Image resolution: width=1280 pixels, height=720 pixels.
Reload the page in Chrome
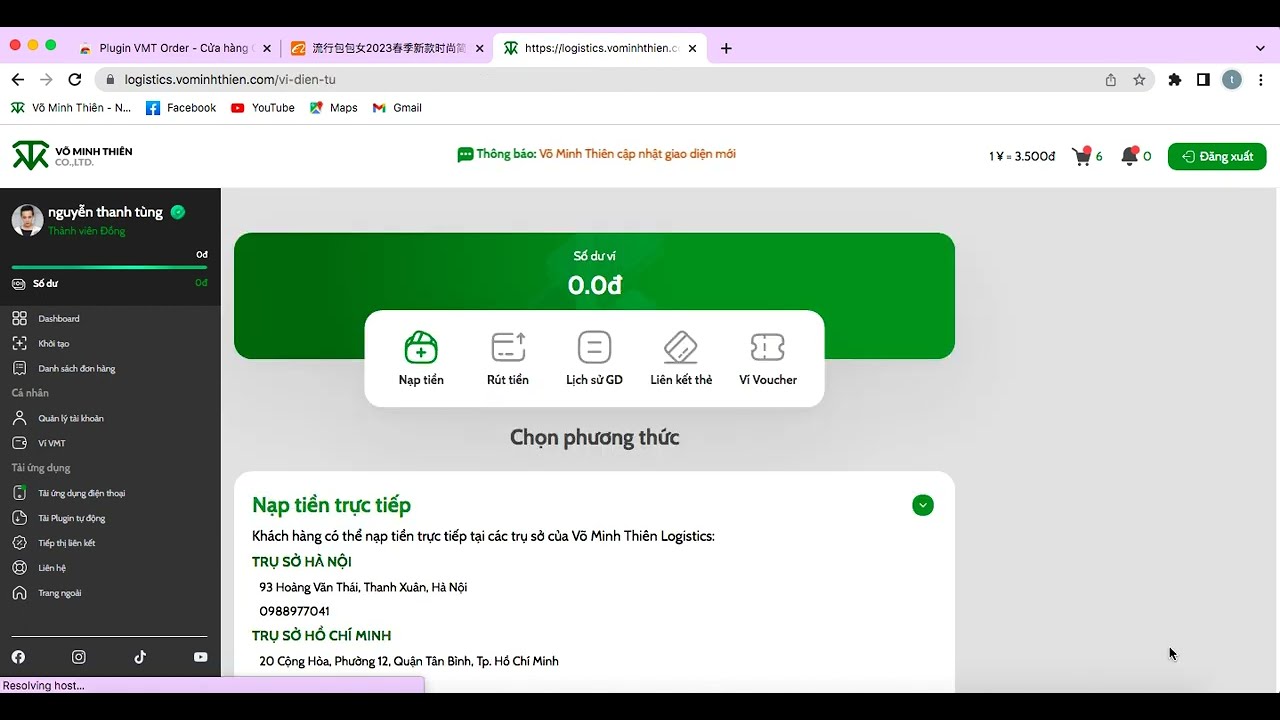[x=75, y=80]
